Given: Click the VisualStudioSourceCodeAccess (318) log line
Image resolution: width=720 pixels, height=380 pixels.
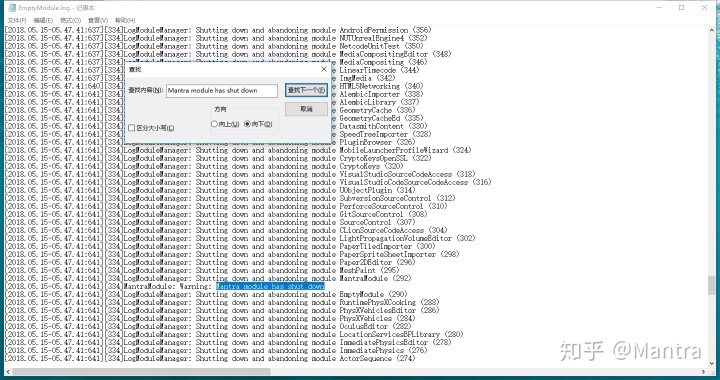Looking at the screenshot, I should [240, 174].
